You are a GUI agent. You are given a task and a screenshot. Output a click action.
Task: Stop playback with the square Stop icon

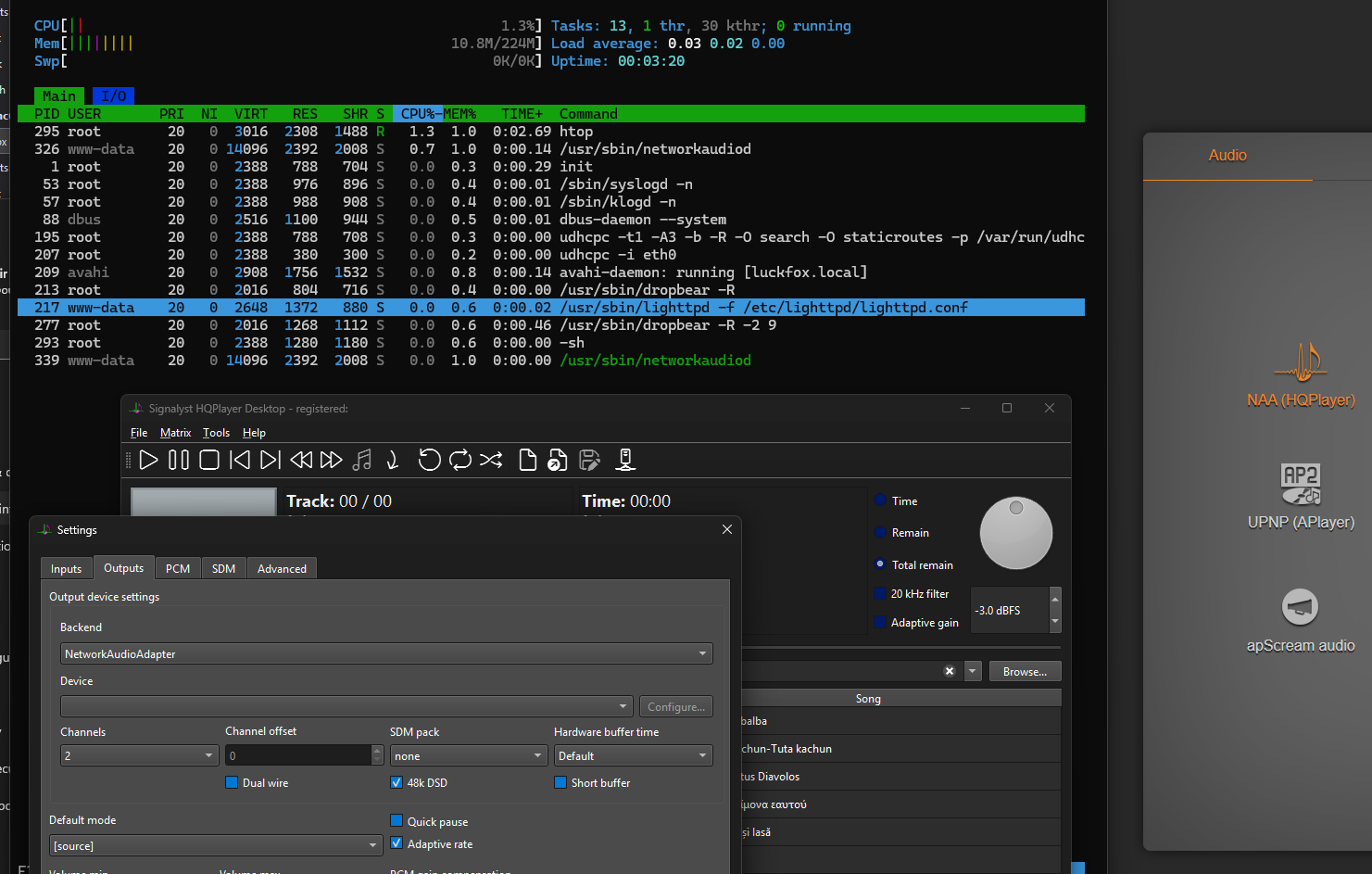[209, 460]
